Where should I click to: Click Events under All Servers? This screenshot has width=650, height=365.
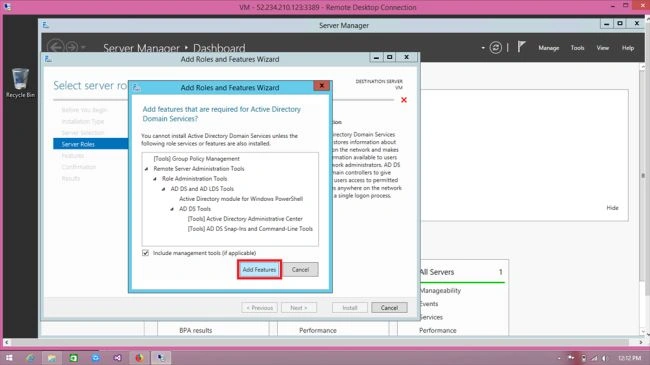pos(429,304)
